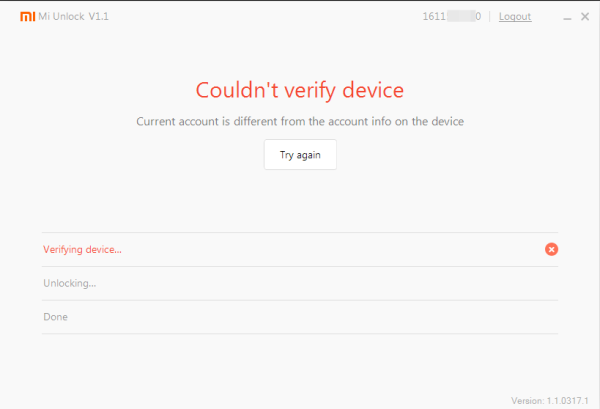Click the divider between account and Logout

490,16
